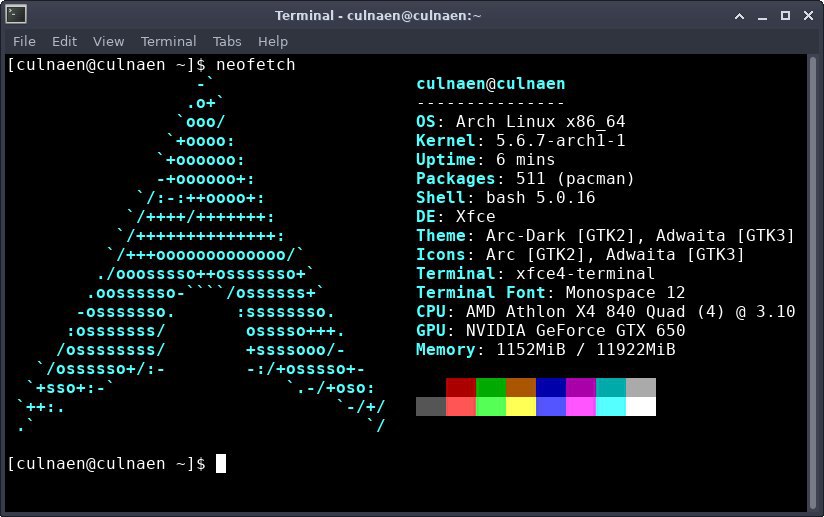Open the Edit menu

pyautogui.click(x=64, y=42)
